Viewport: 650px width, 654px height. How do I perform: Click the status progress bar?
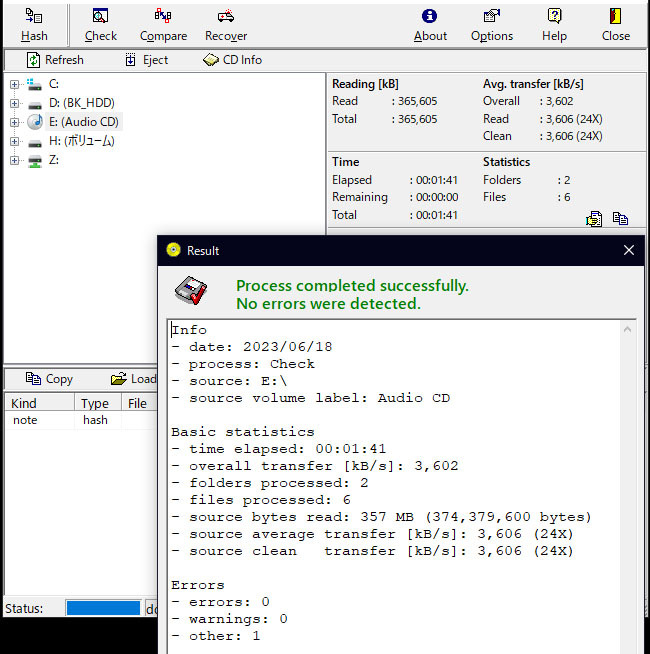(103, 608)
